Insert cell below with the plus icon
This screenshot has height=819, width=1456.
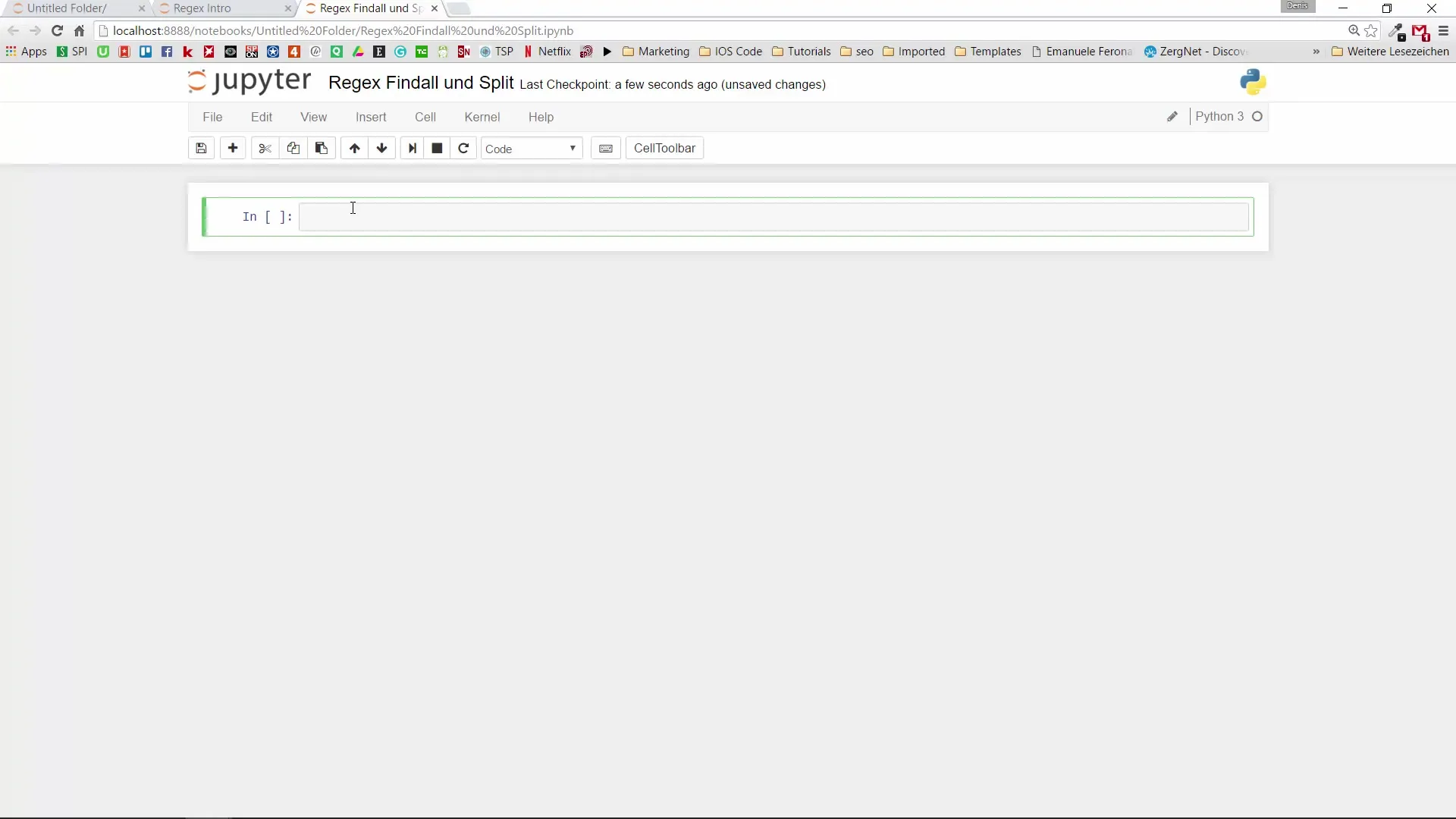point(233,149)
